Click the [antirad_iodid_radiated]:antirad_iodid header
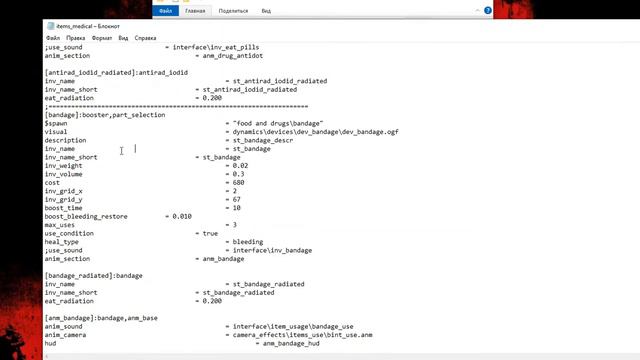Viewport: 640px width, 360px height. [x=116, y=73]
